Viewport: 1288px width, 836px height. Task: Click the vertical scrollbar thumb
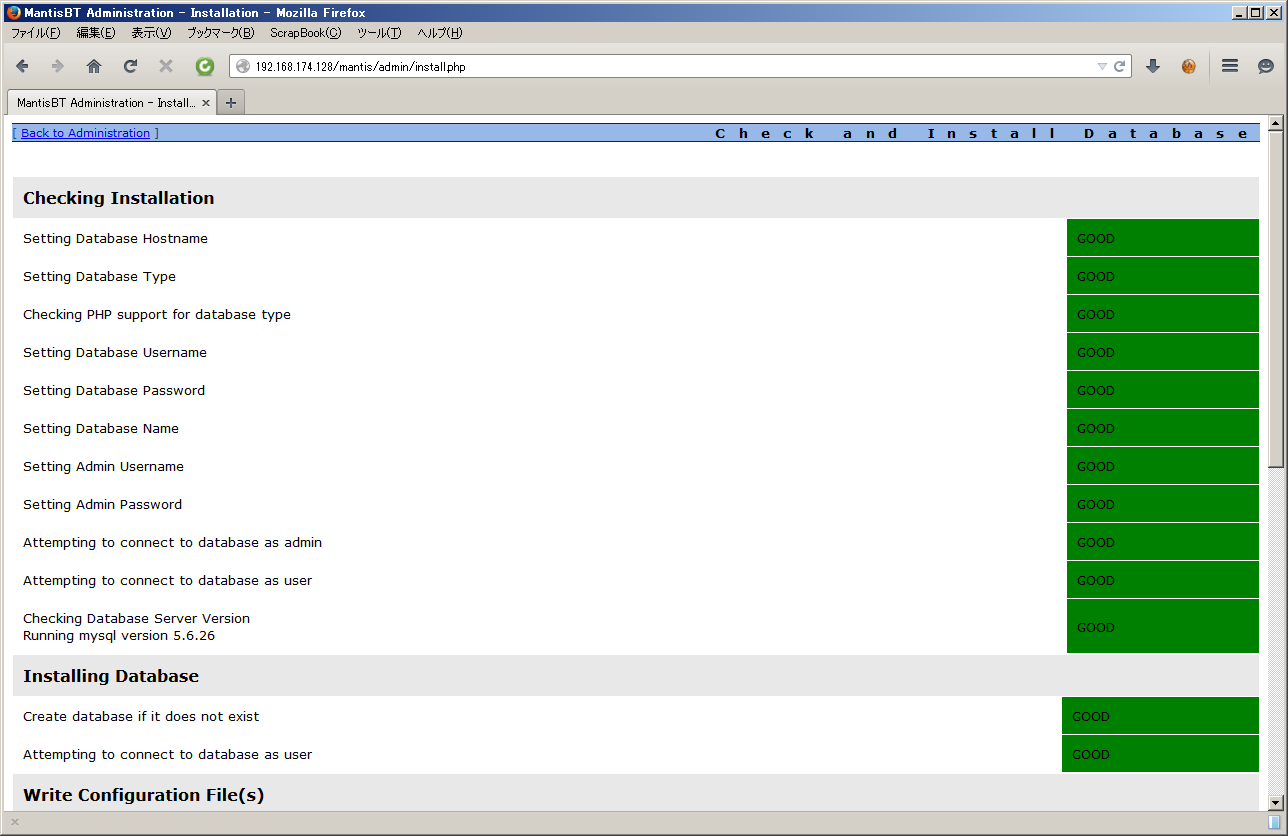pyautogui.click(x=1275, y=299)
